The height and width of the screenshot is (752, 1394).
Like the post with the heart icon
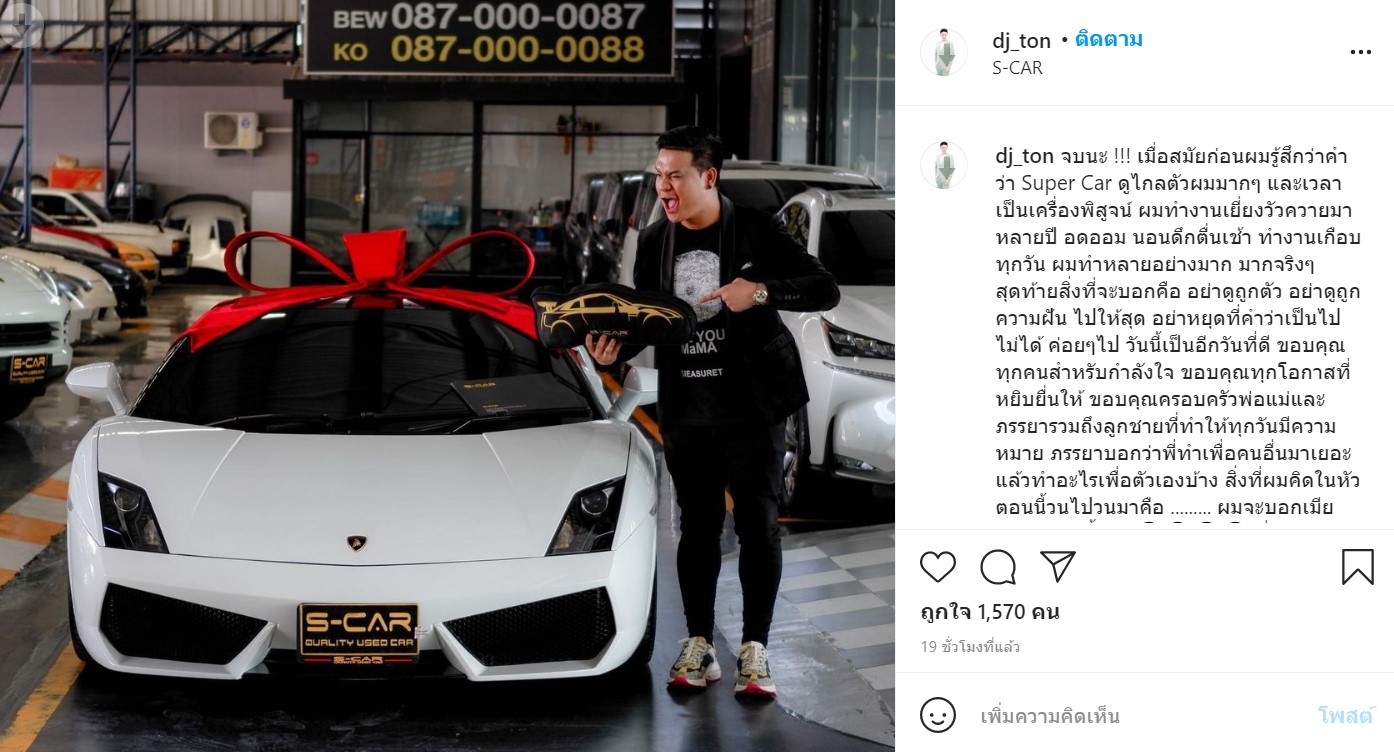(x=938, y=567)
